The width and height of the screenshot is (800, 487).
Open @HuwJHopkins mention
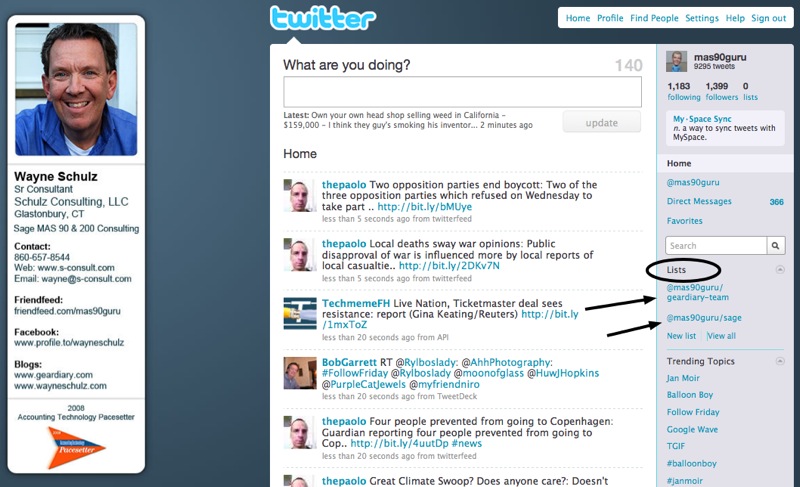(563, 373)
